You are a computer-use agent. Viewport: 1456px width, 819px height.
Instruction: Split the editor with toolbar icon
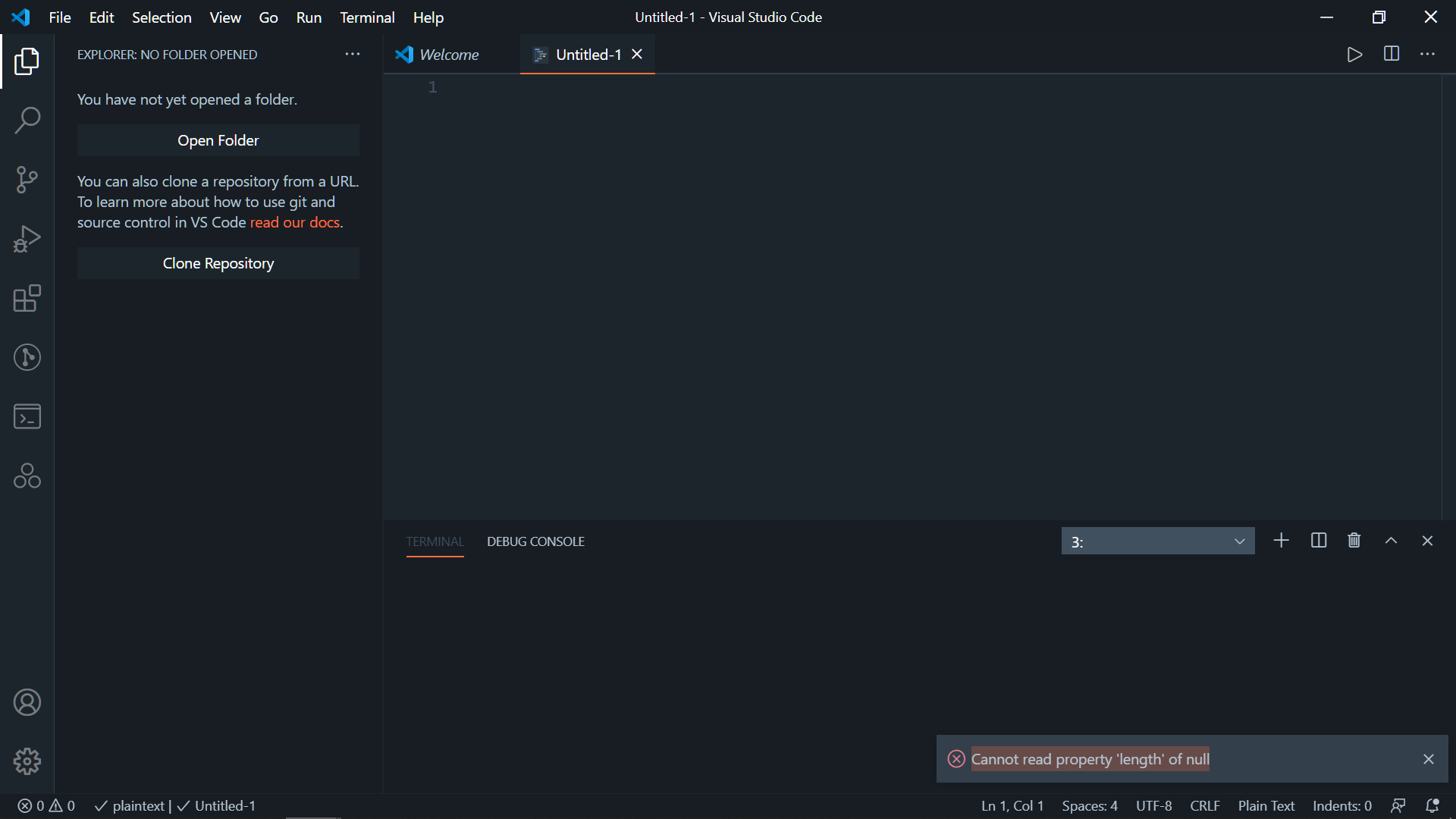point(1392,54)
